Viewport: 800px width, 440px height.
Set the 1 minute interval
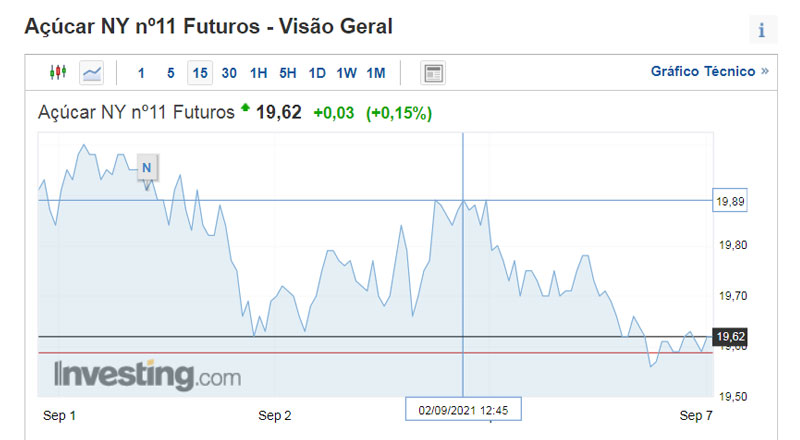[141, 73]
